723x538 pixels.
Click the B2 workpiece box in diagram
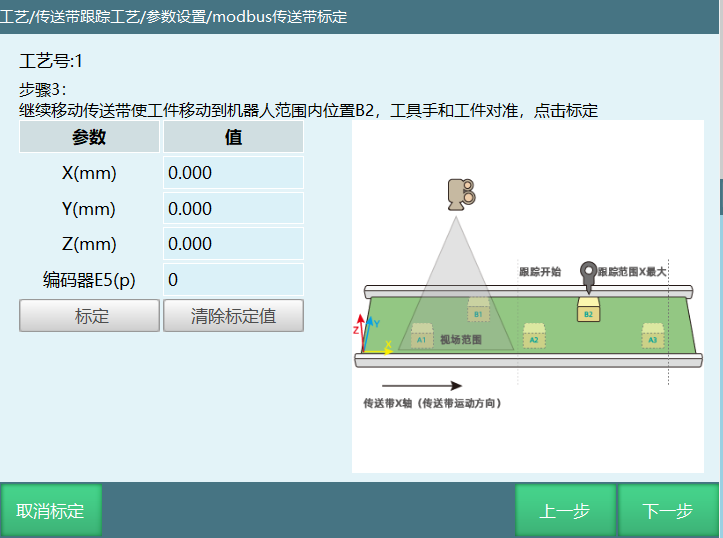[x=588, y=309]
